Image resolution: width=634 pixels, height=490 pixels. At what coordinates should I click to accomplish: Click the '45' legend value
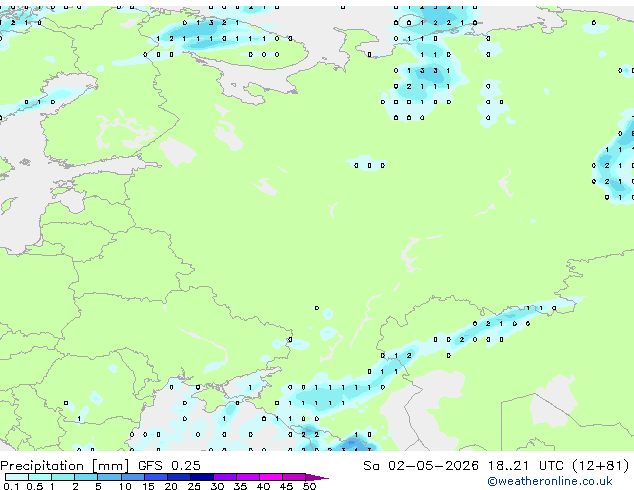[x=286, y=486]
